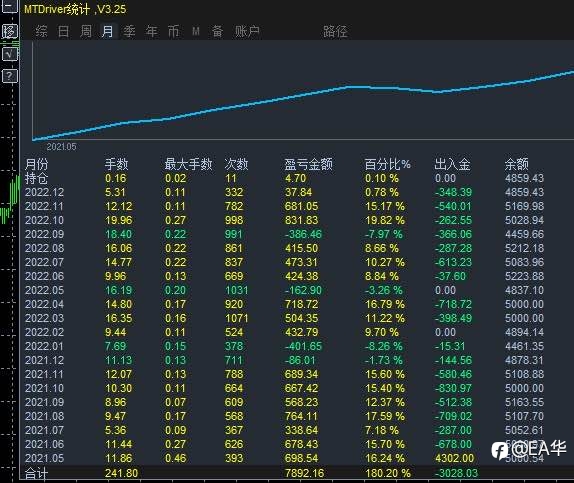Switch to the 日 daily tab
Image resolution: width=574 pixels, height=483 pixels.
coord(63,31)
